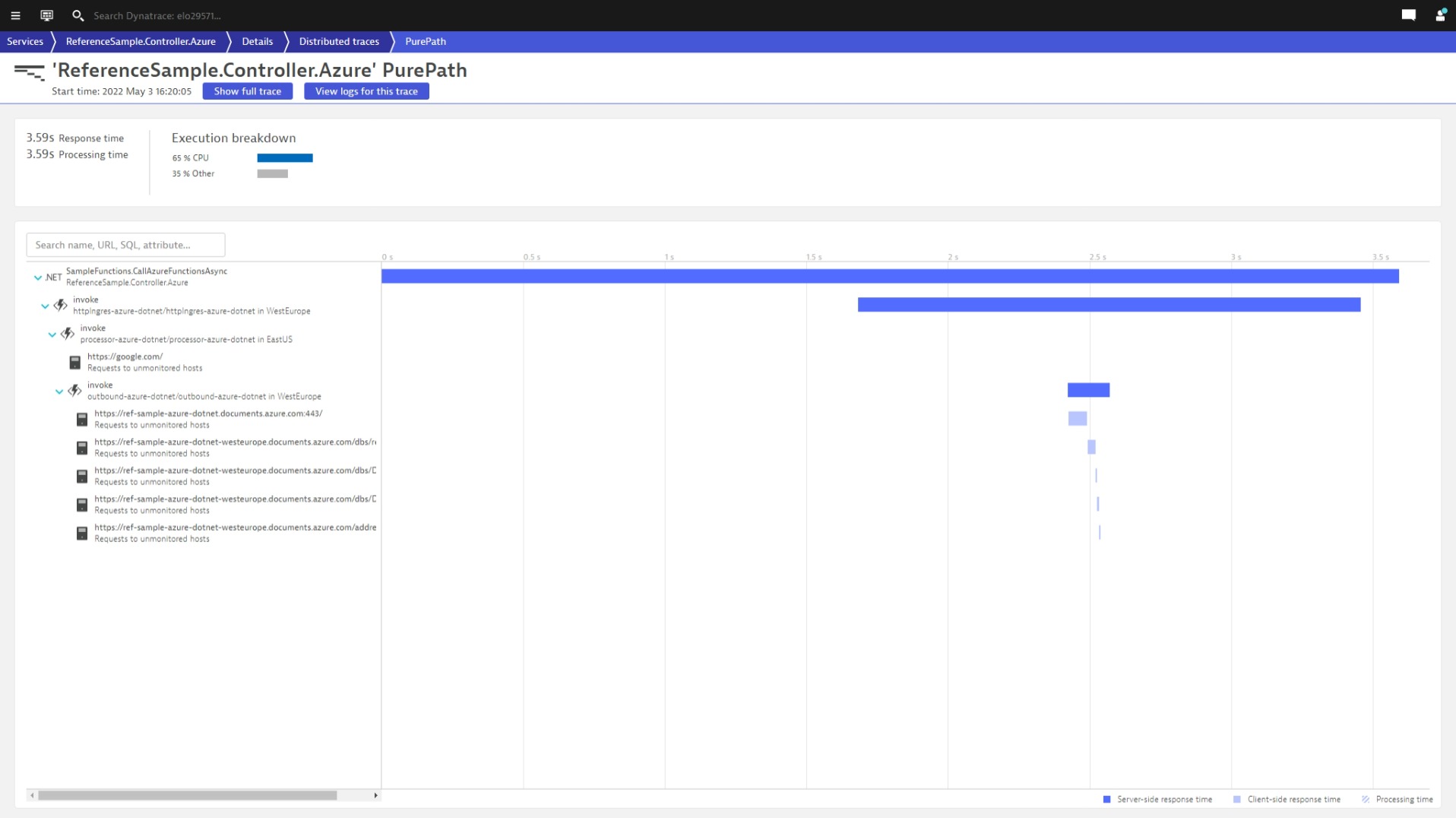Select the outbound invoke timeline bar
Screen dimensions: 1456x818
pos(1088,390)
